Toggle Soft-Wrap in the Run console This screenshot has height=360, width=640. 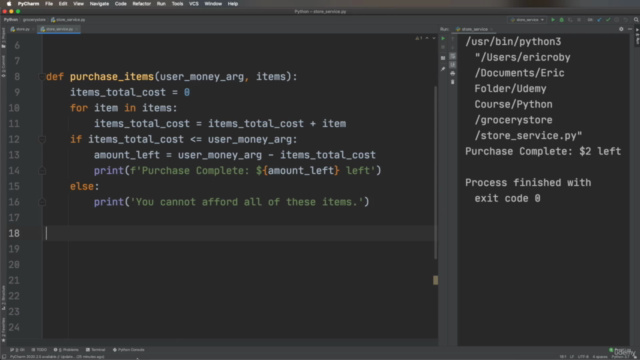(x=452, y=56)
